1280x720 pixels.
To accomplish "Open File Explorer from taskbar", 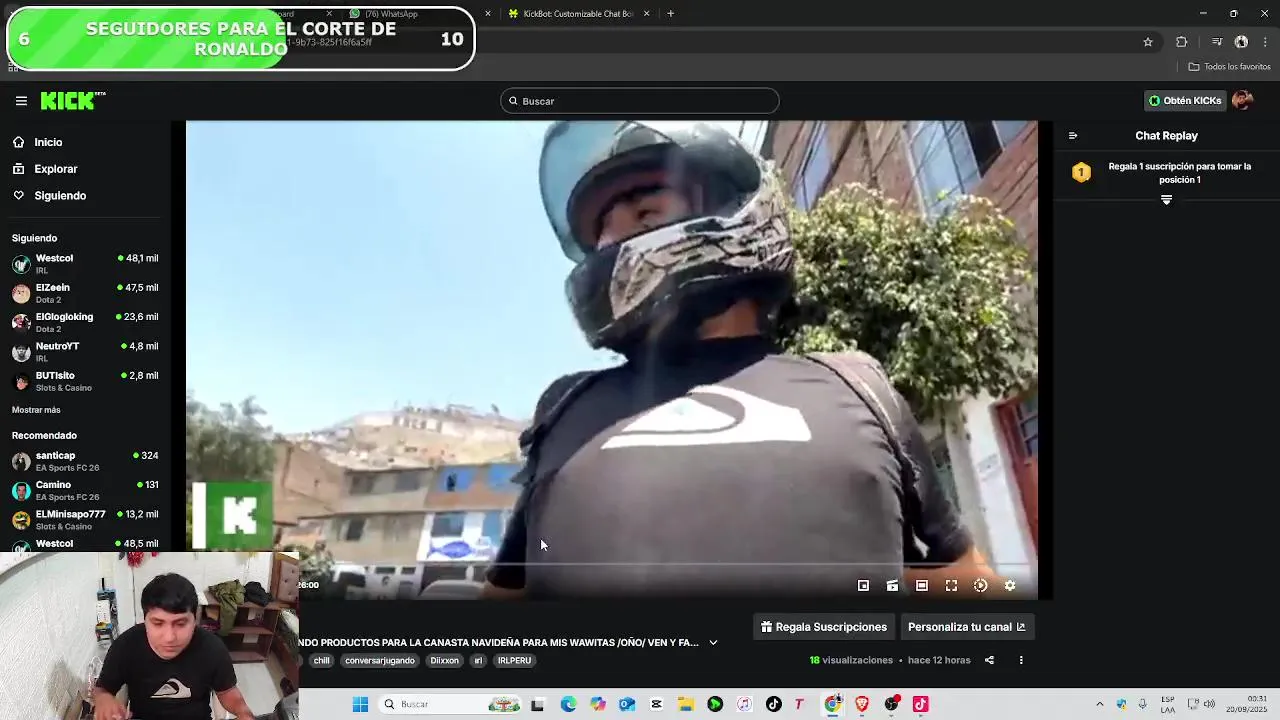I will pyautogui.click(x=685, y=704).
